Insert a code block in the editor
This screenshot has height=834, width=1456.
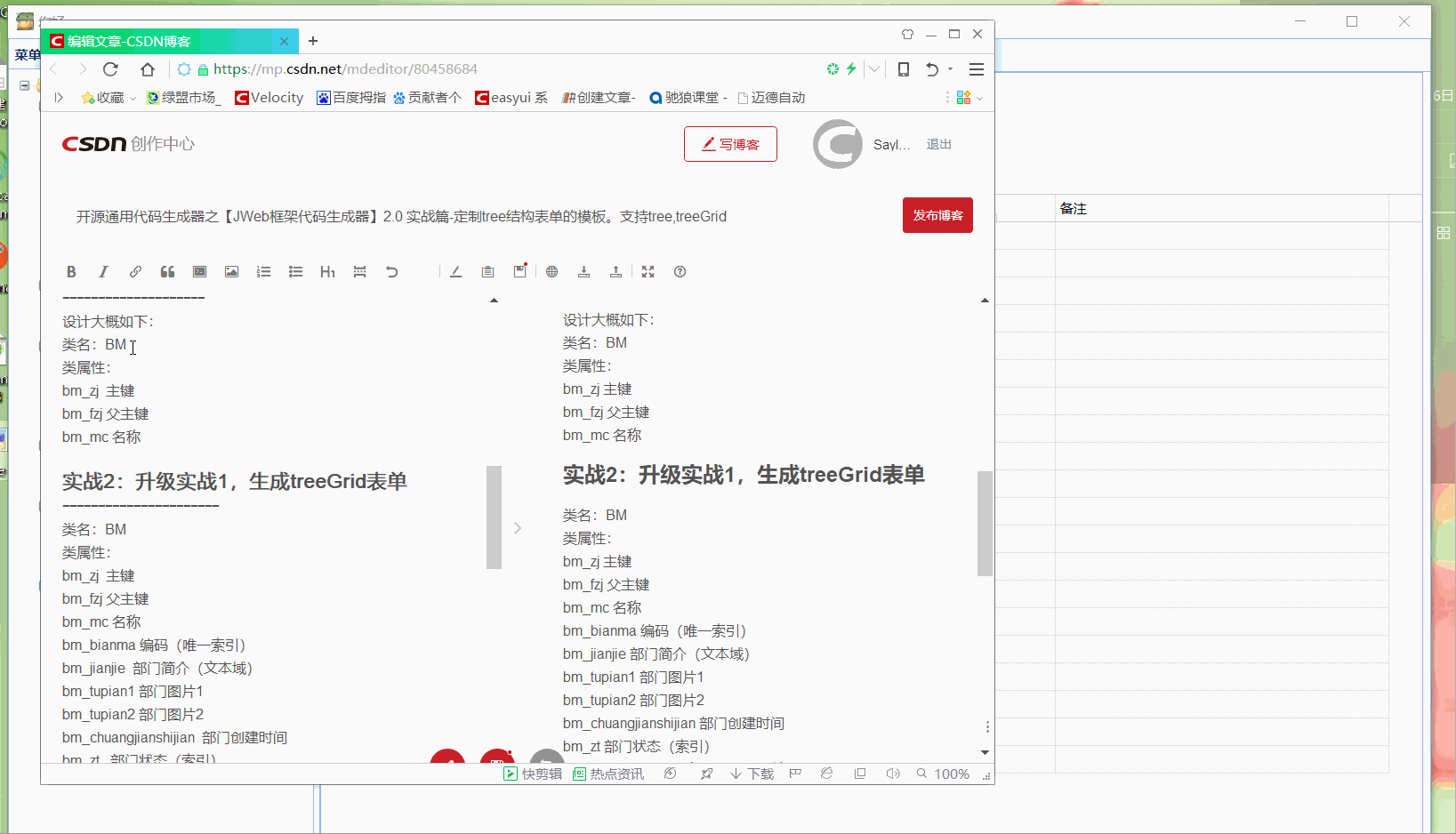click(199, 271)
